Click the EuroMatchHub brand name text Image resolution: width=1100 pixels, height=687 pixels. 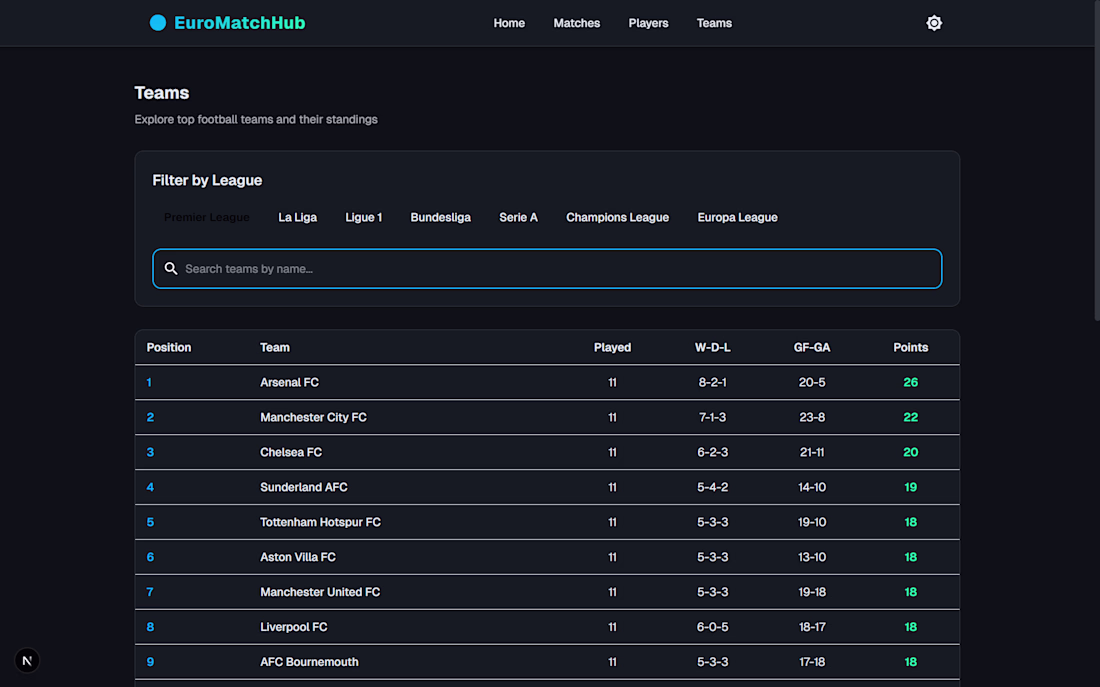pyautogui.click(x=240, y=23)
